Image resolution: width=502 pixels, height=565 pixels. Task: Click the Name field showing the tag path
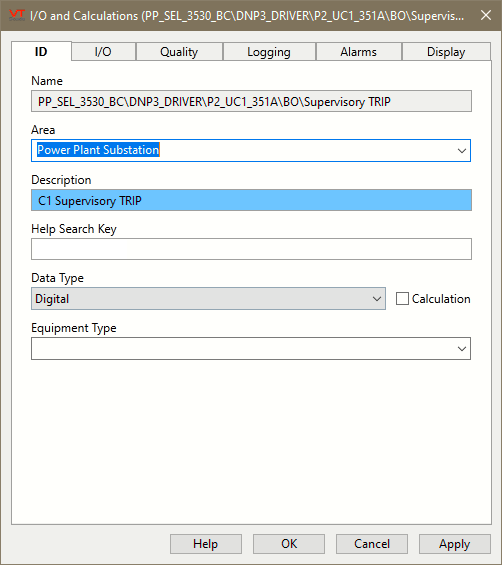(x=251, y=101)
